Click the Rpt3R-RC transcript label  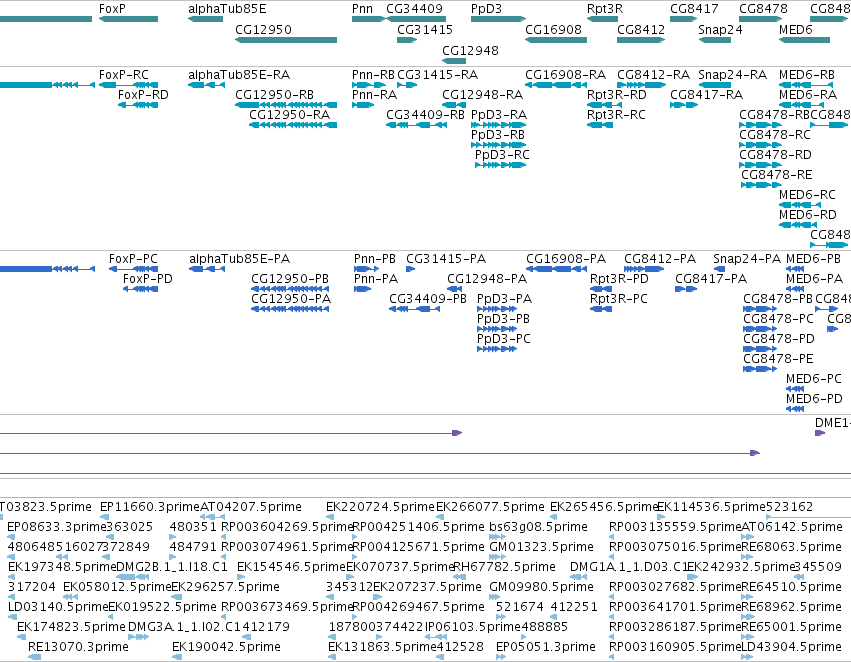(616, 114)
